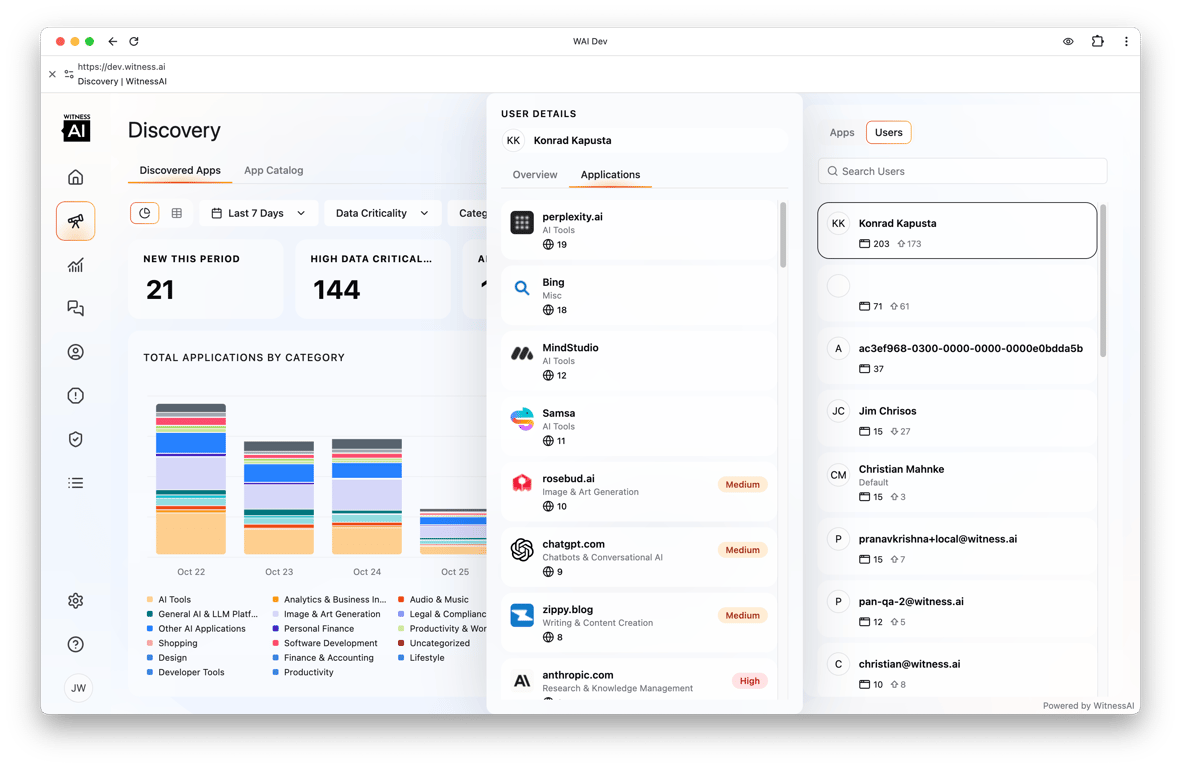Select the Discovery telescope sidebar icon

[75, 221]
